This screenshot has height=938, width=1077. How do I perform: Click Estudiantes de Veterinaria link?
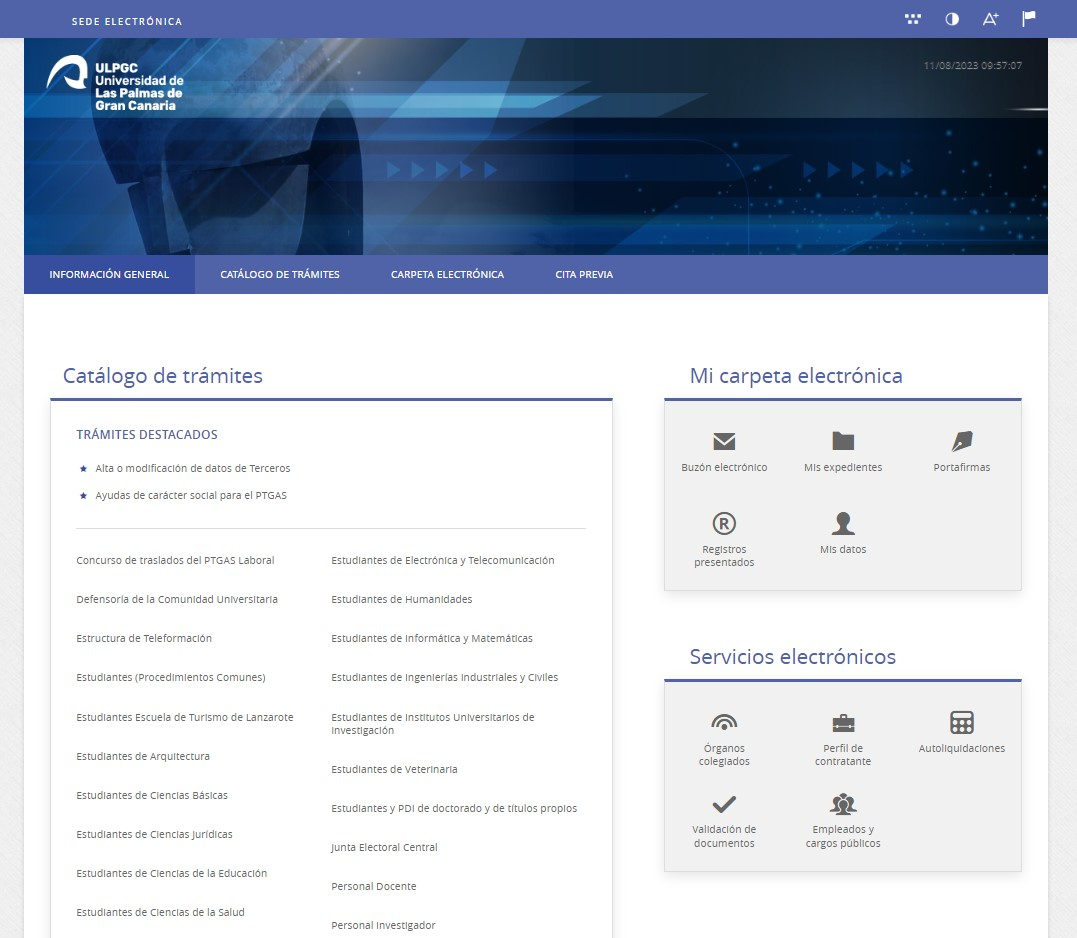tap(394, 769)
